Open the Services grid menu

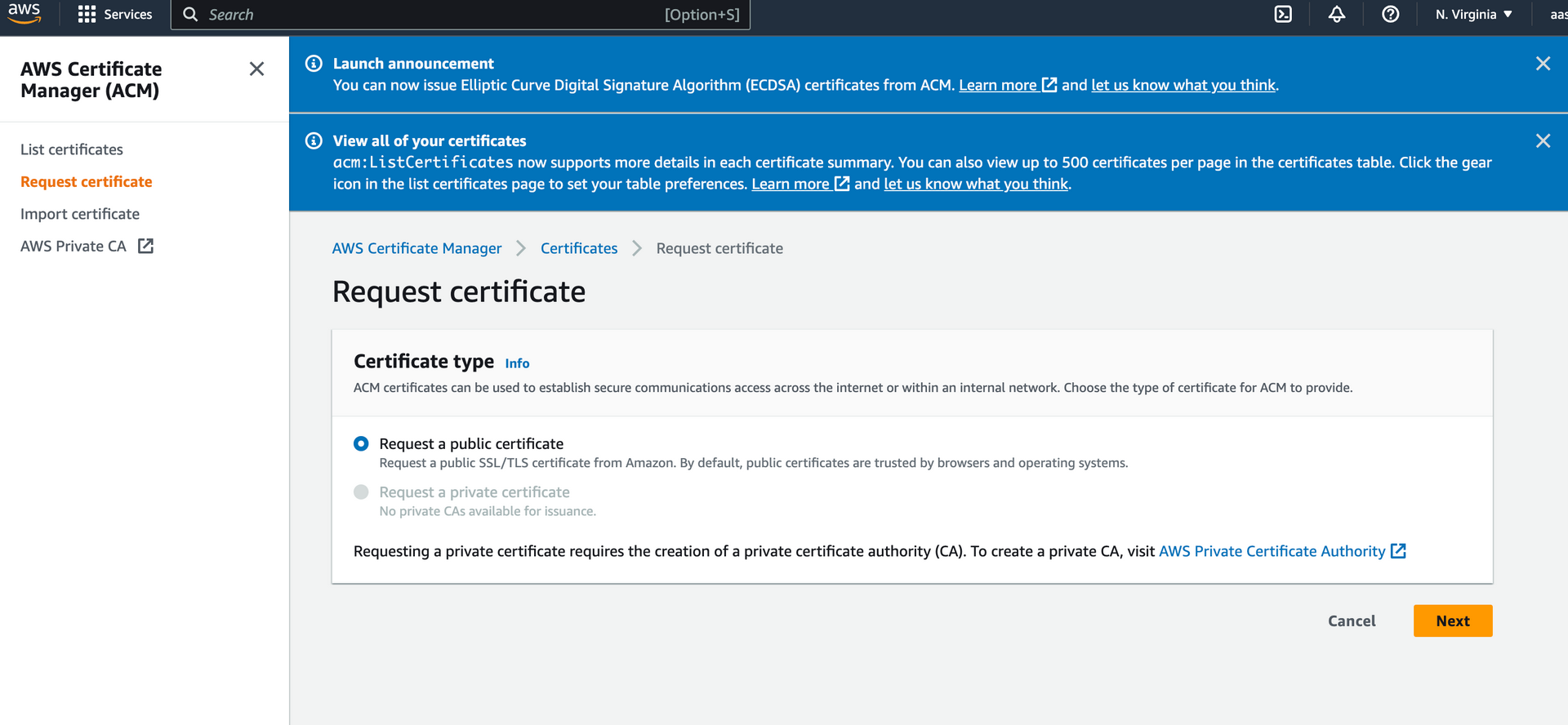[x=115, y=15]
